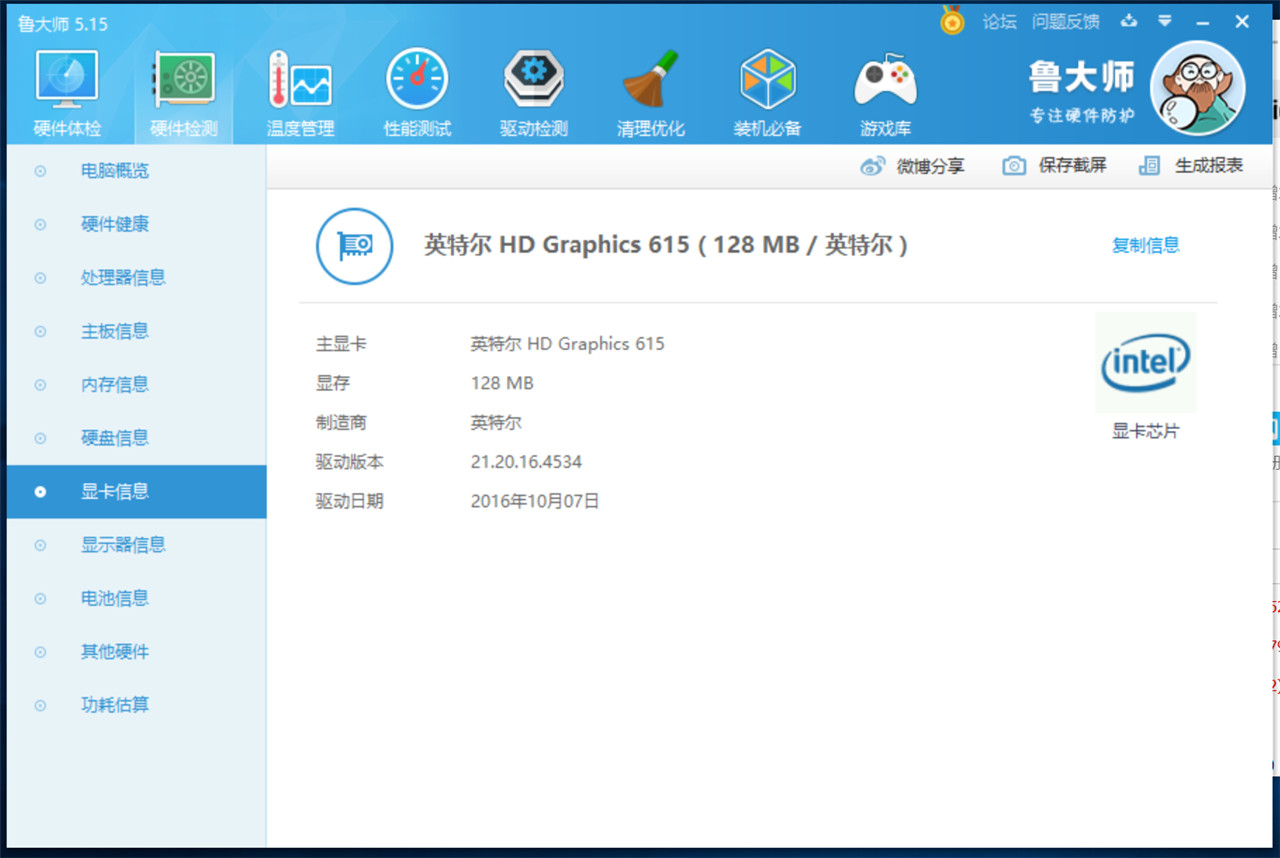Click driver date 2016年10月07日
1280x858 pixels.
tap(535, 502)
